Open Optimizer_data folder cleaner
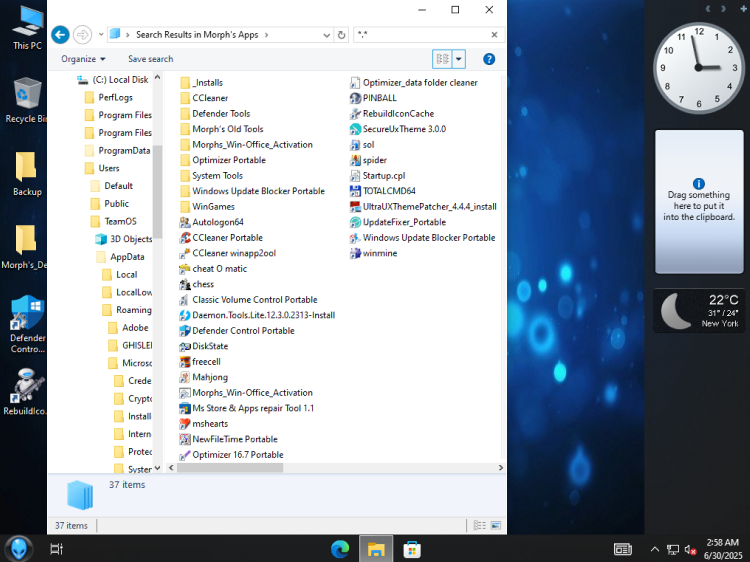The height and width of the screenshot is (562, 750). point(414,83)
